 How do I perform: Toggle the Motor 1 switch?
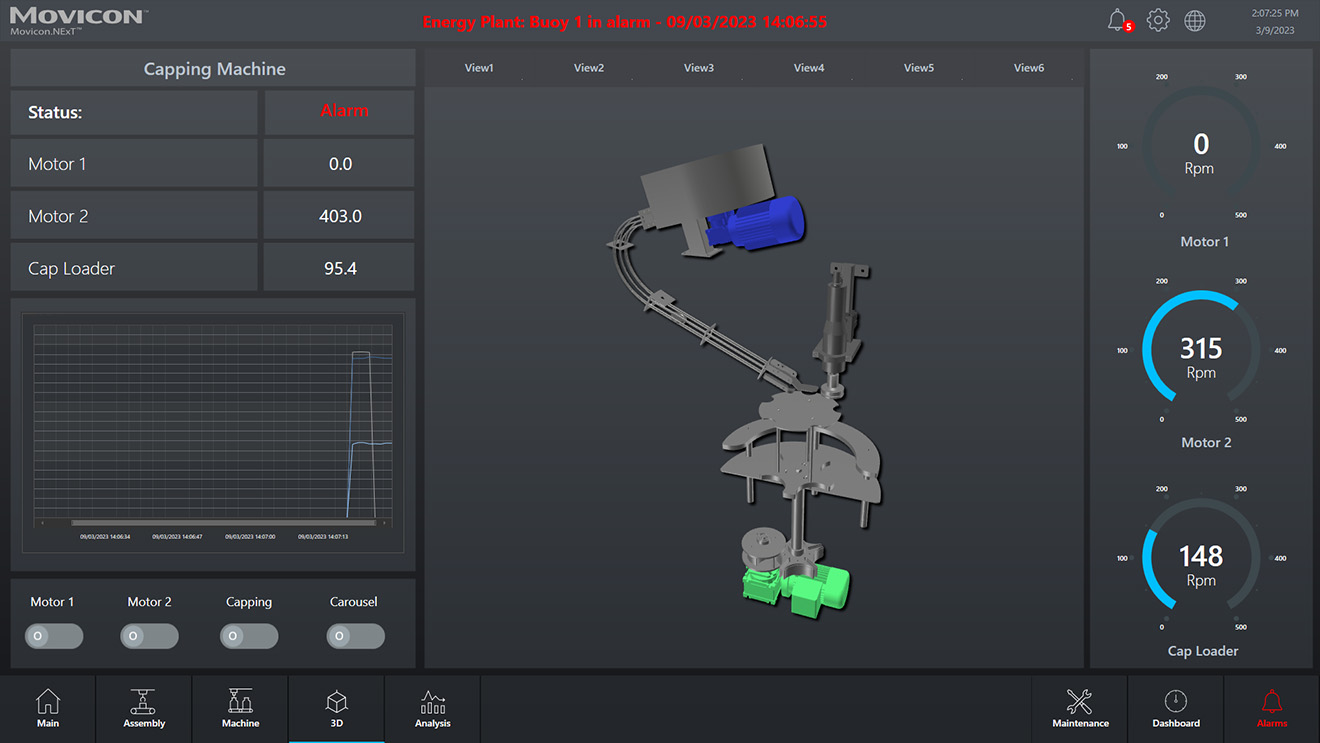(53, 636)
